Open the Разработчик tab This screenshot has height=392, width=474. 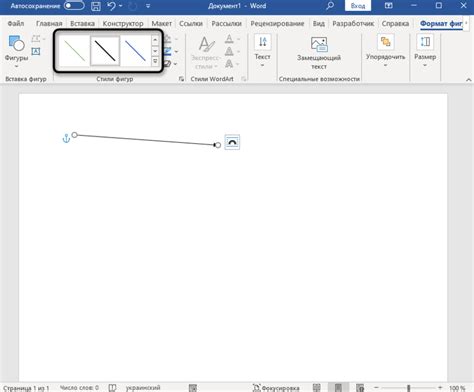pos(353,24)
